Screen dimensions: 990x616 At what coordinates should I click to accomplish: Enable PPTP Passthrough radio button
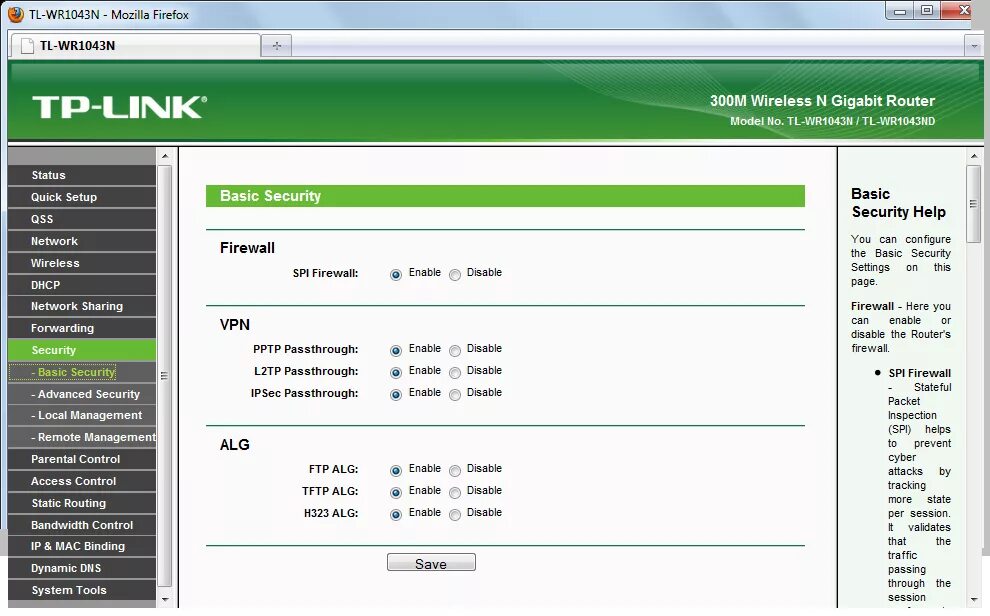click(396, 350)
